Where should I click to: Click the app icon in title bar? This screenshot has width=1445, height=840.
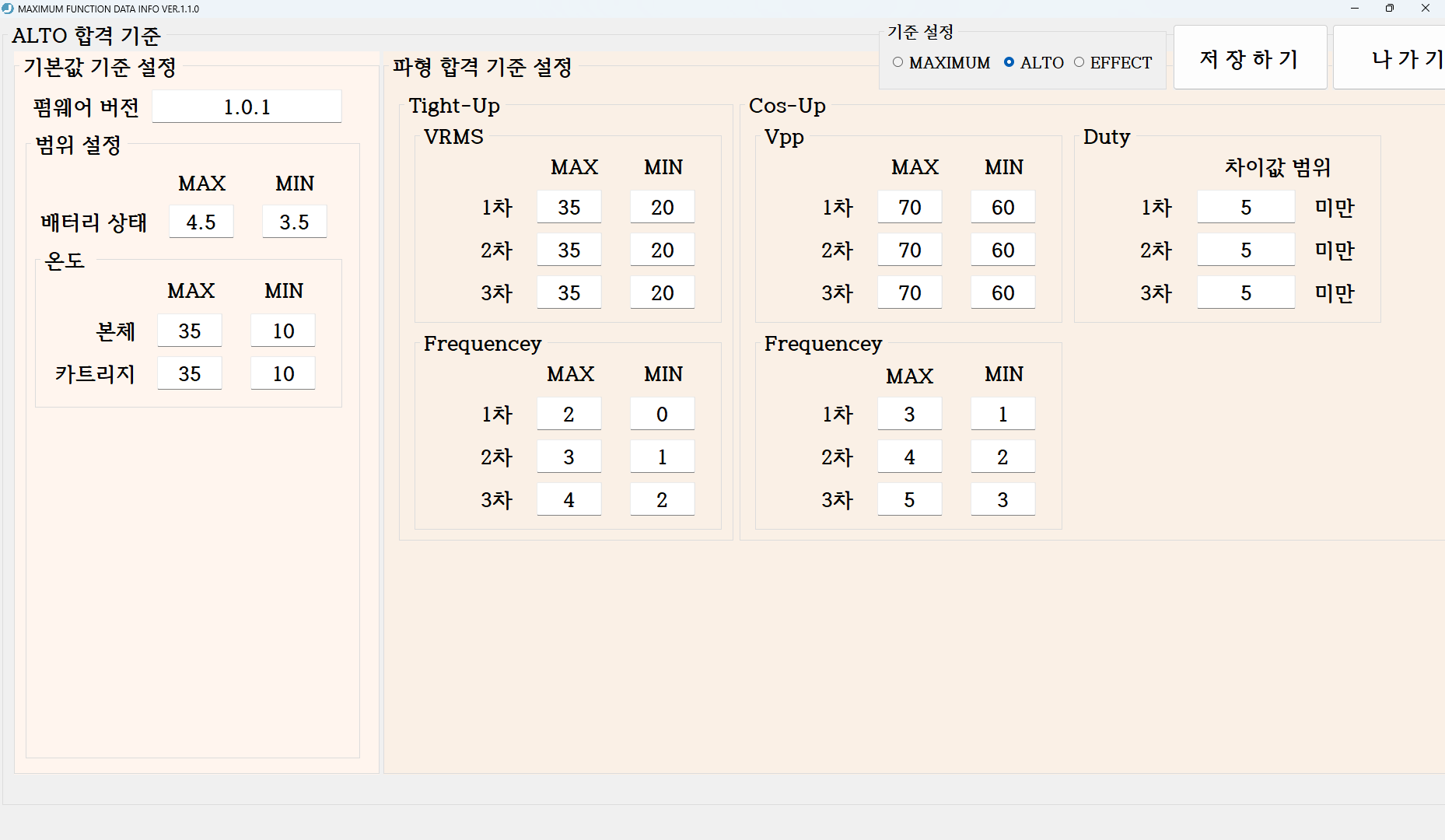coord(8,9)
